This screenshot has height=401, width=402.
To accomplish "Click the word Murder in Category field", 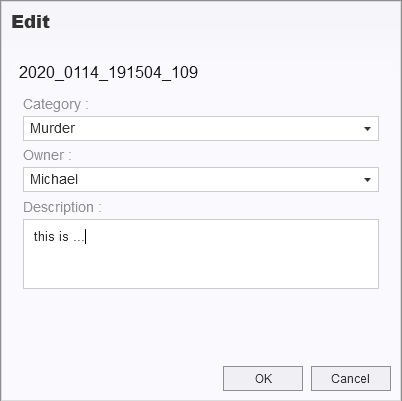I will (x=52, y=128).
